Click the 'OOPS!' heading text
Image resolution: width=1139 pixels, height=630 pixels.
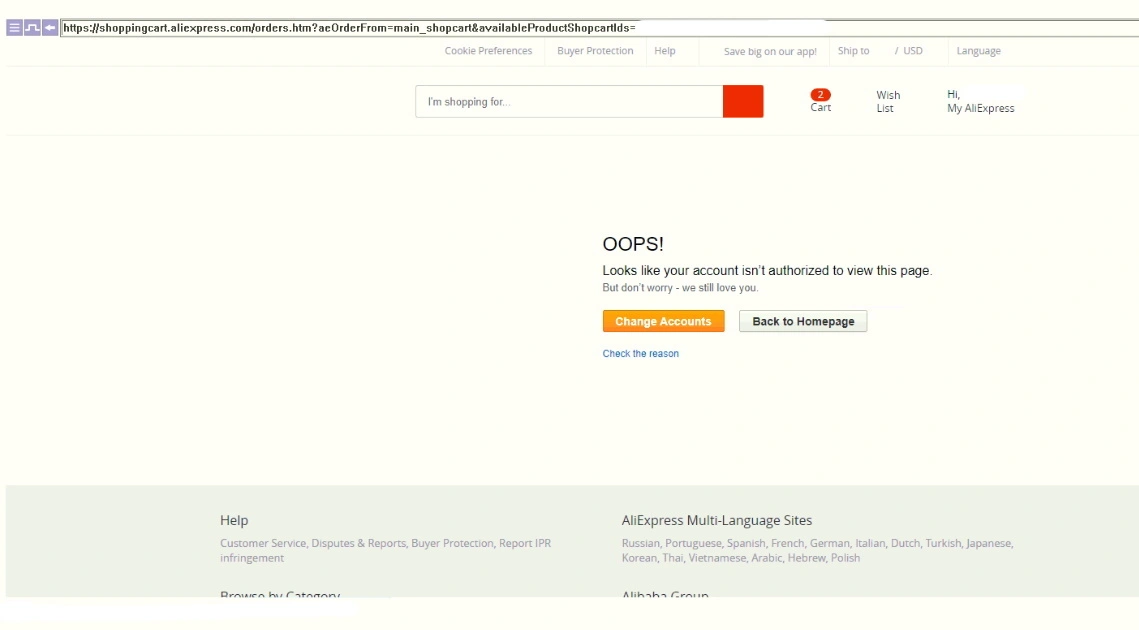click(x=633, y=244)
